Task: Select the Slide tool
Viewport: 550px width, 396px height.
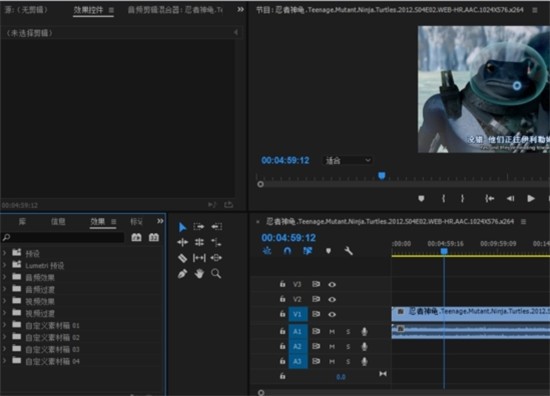Action: coord(216,258)
